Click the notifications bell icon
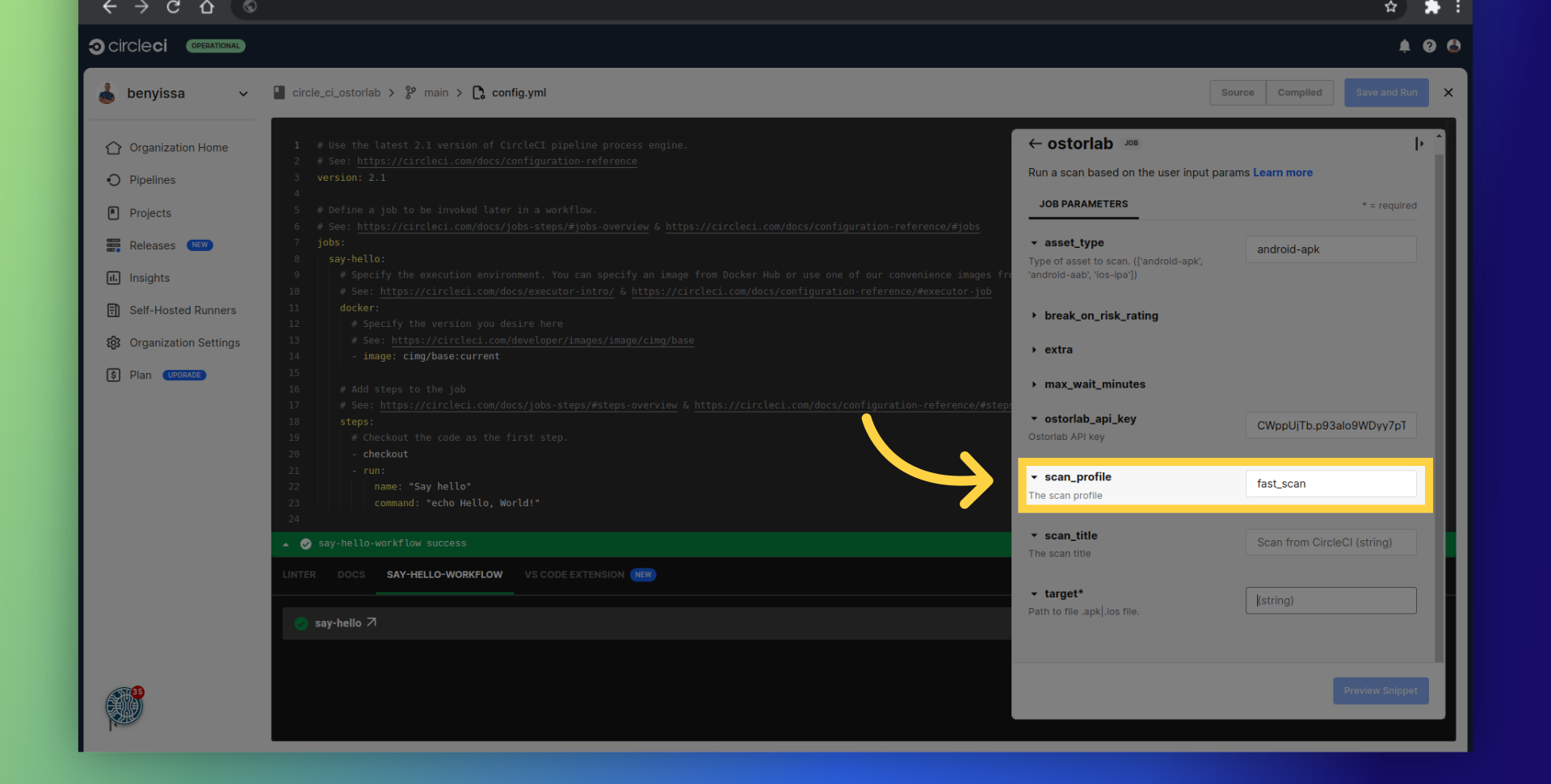The height and width of the screenshot is (784, 1551). 1404,46
